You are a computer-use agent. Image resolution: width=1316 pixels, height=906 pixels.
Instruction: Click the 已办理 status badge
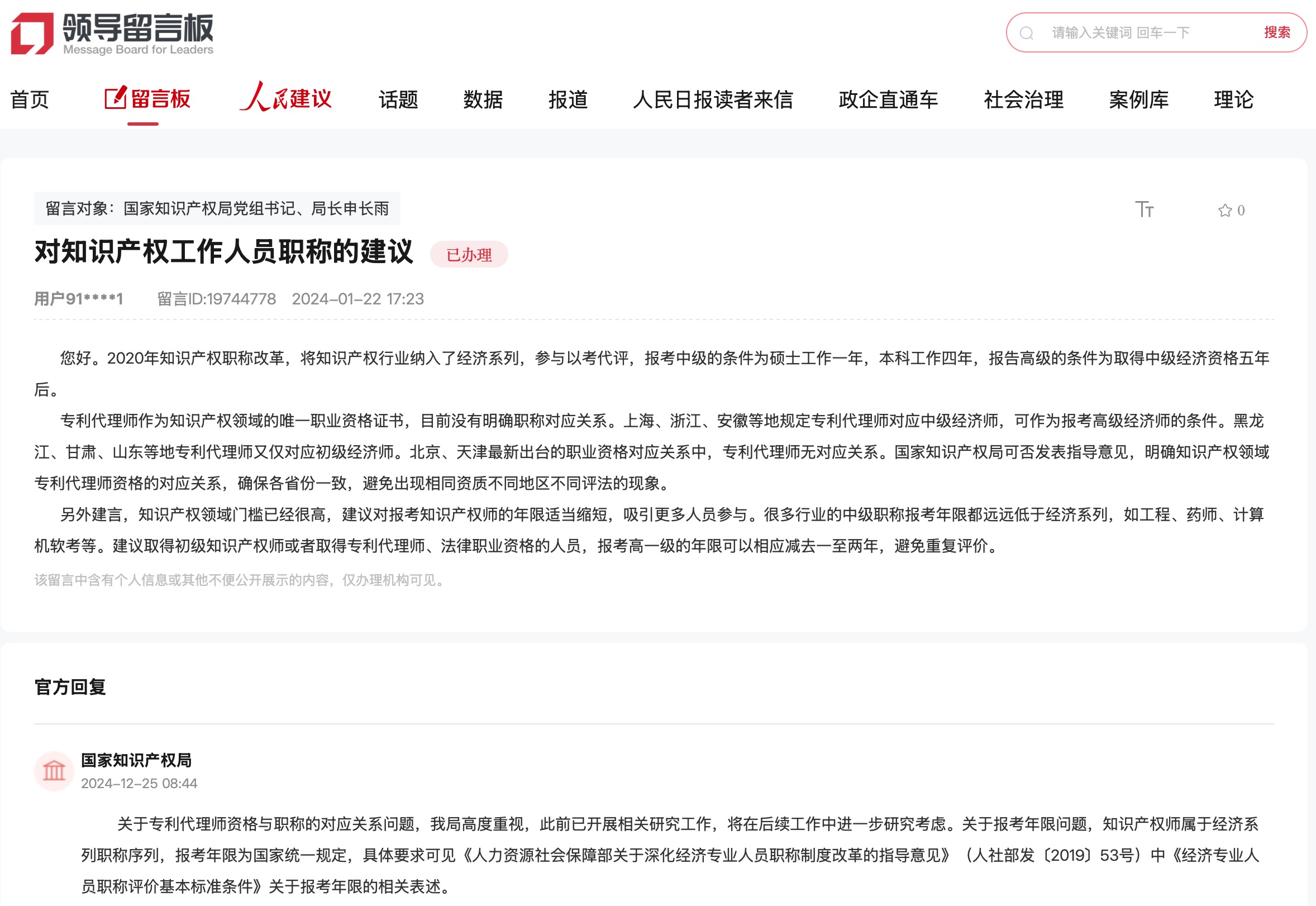(x=471, y=255)
